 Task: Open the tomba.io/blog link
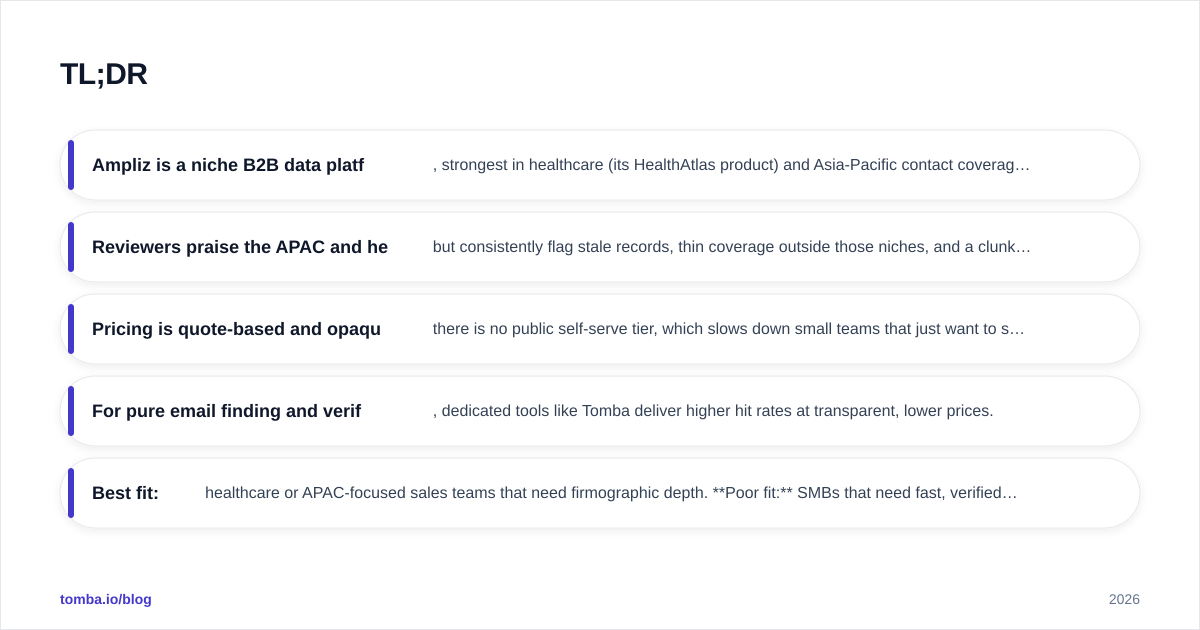pyautogui.click(x=106, y=599)
